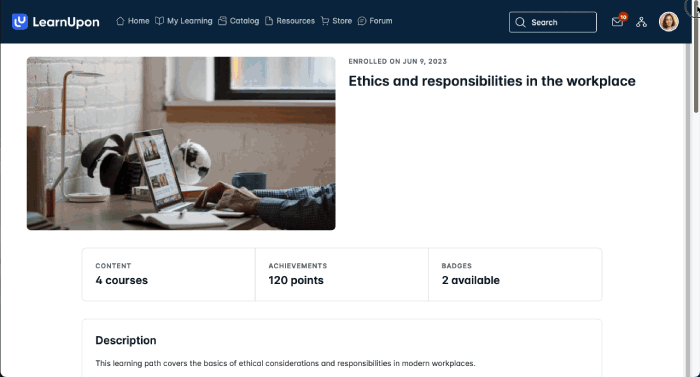Open the Forum page
This screenshot has height=377, width=700.
coord(375,21)
